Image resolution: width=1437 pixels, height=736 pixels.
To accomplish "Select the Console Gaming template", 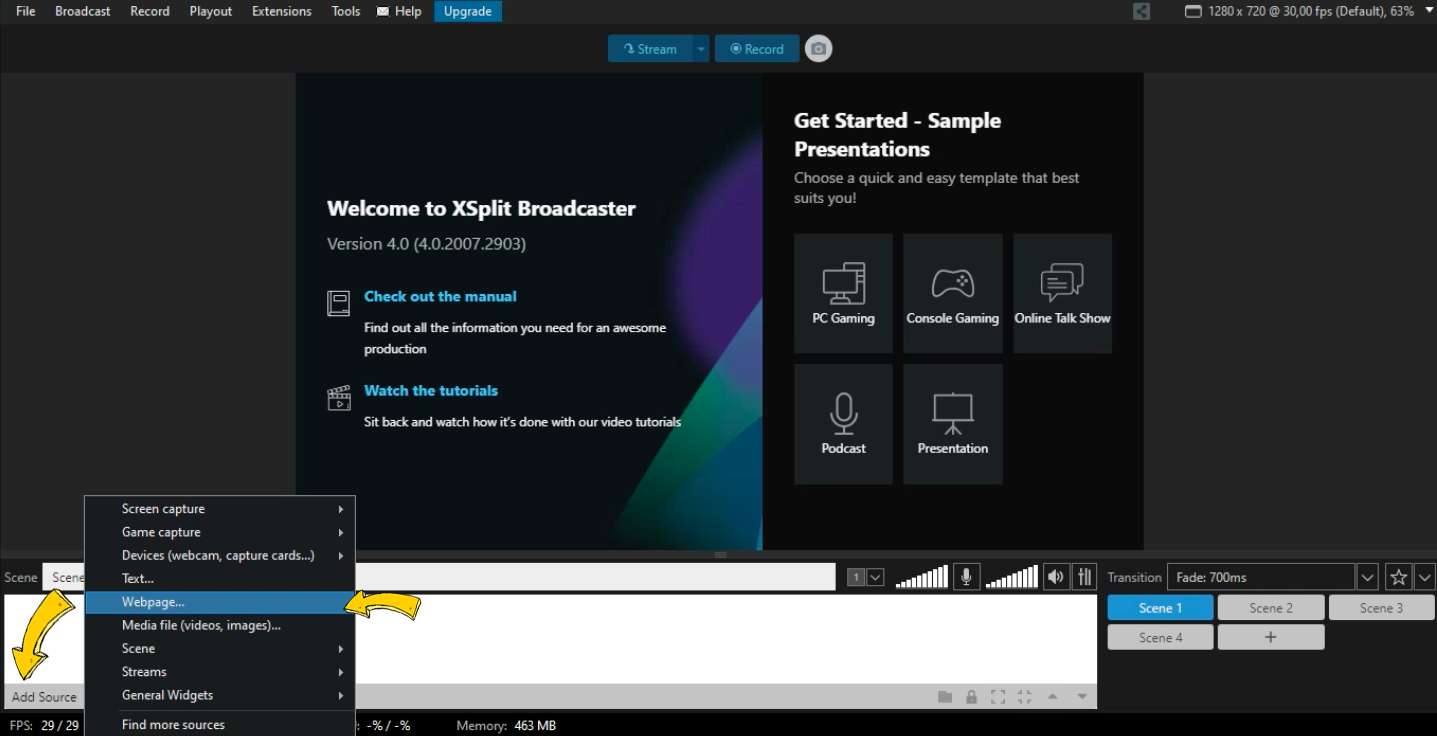I will (x=952, y=293).
